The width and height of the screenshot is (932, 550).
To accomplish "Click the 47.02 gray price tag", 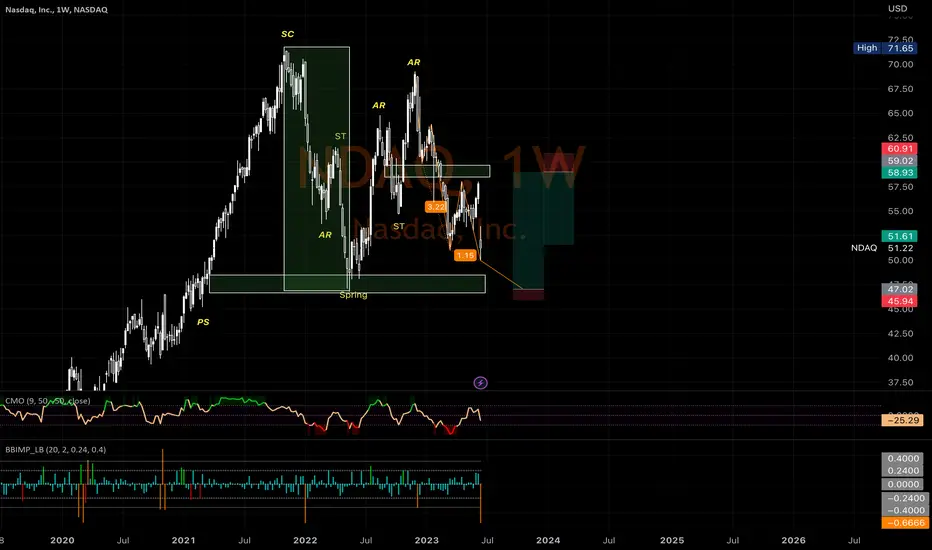I will coord(900,289).
